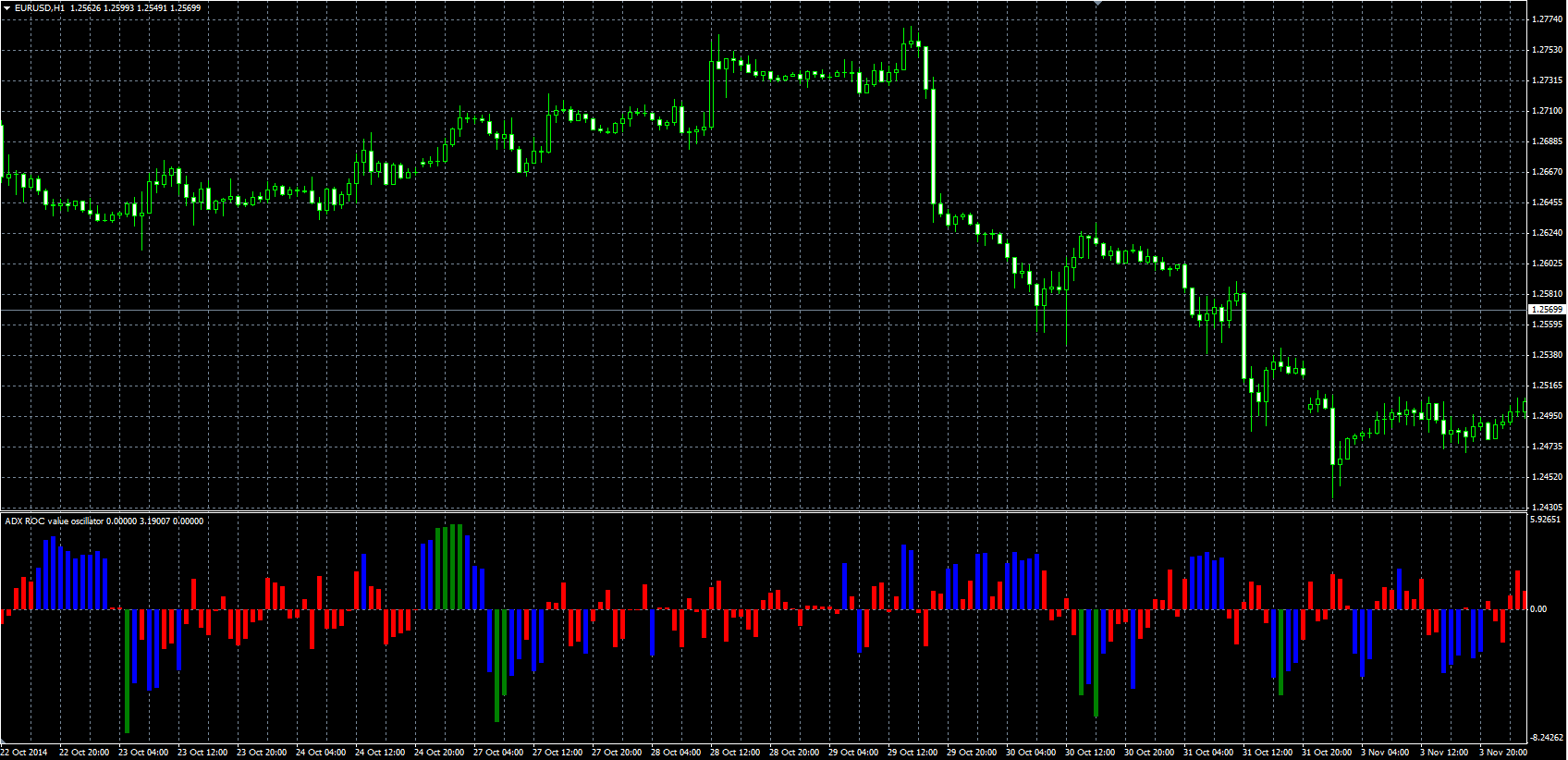Image resolution: width=1568 pixels, height=760 pixels.
Task: Click the 24 Oct 04:00 time label
Action: pos(321,753)
